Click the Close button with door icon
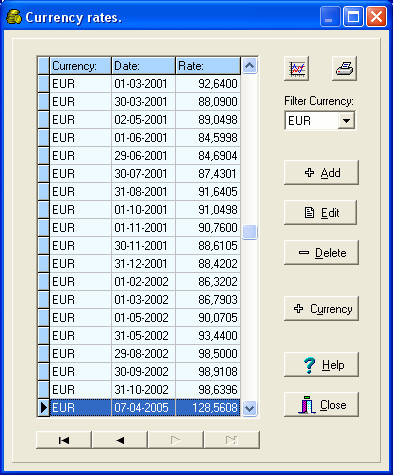Image resolution: width=393 pixels, height=475 pixels. point(321,405)
